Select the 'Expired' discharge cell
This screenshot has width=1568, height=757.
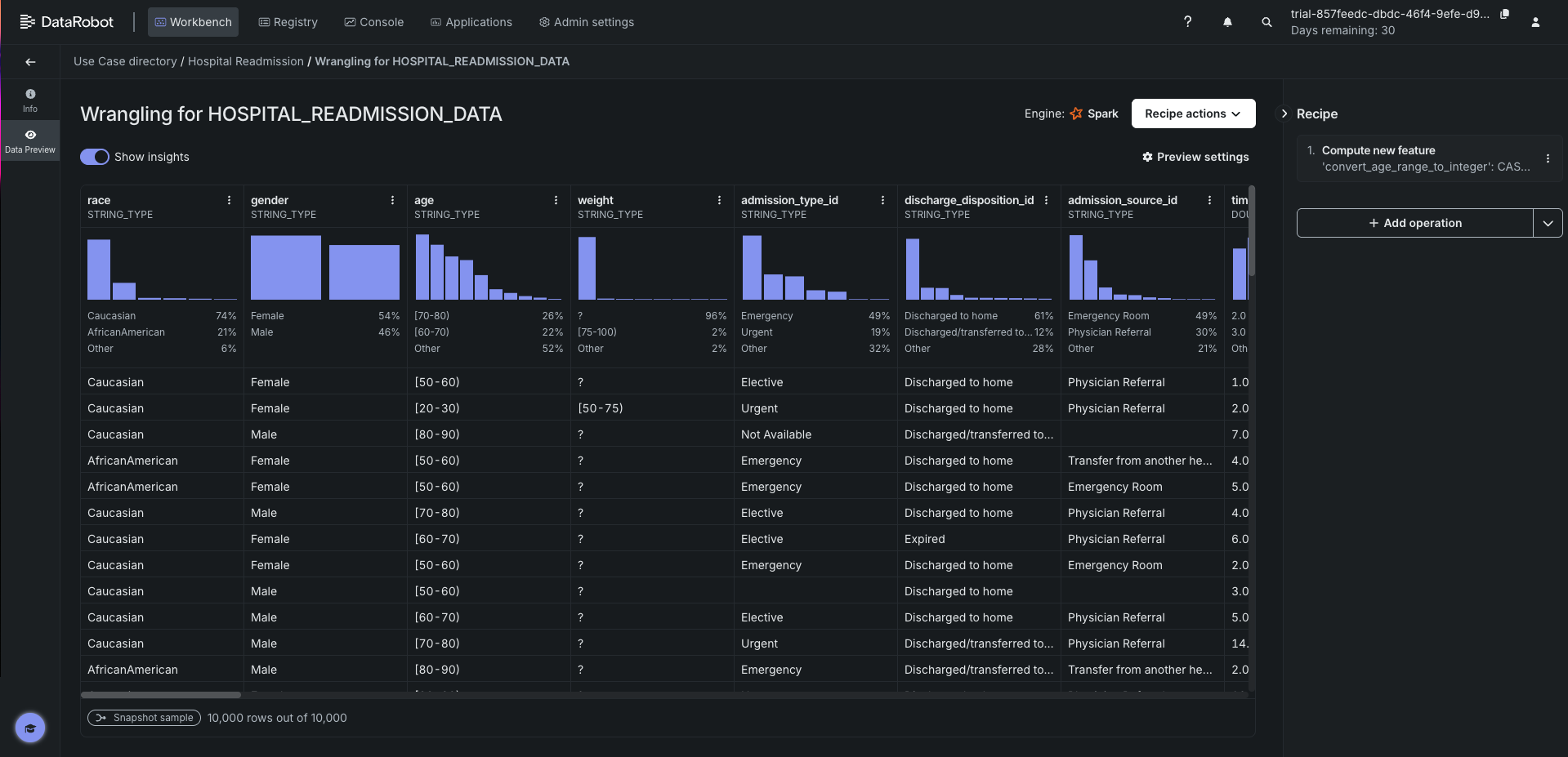(979, 539)
